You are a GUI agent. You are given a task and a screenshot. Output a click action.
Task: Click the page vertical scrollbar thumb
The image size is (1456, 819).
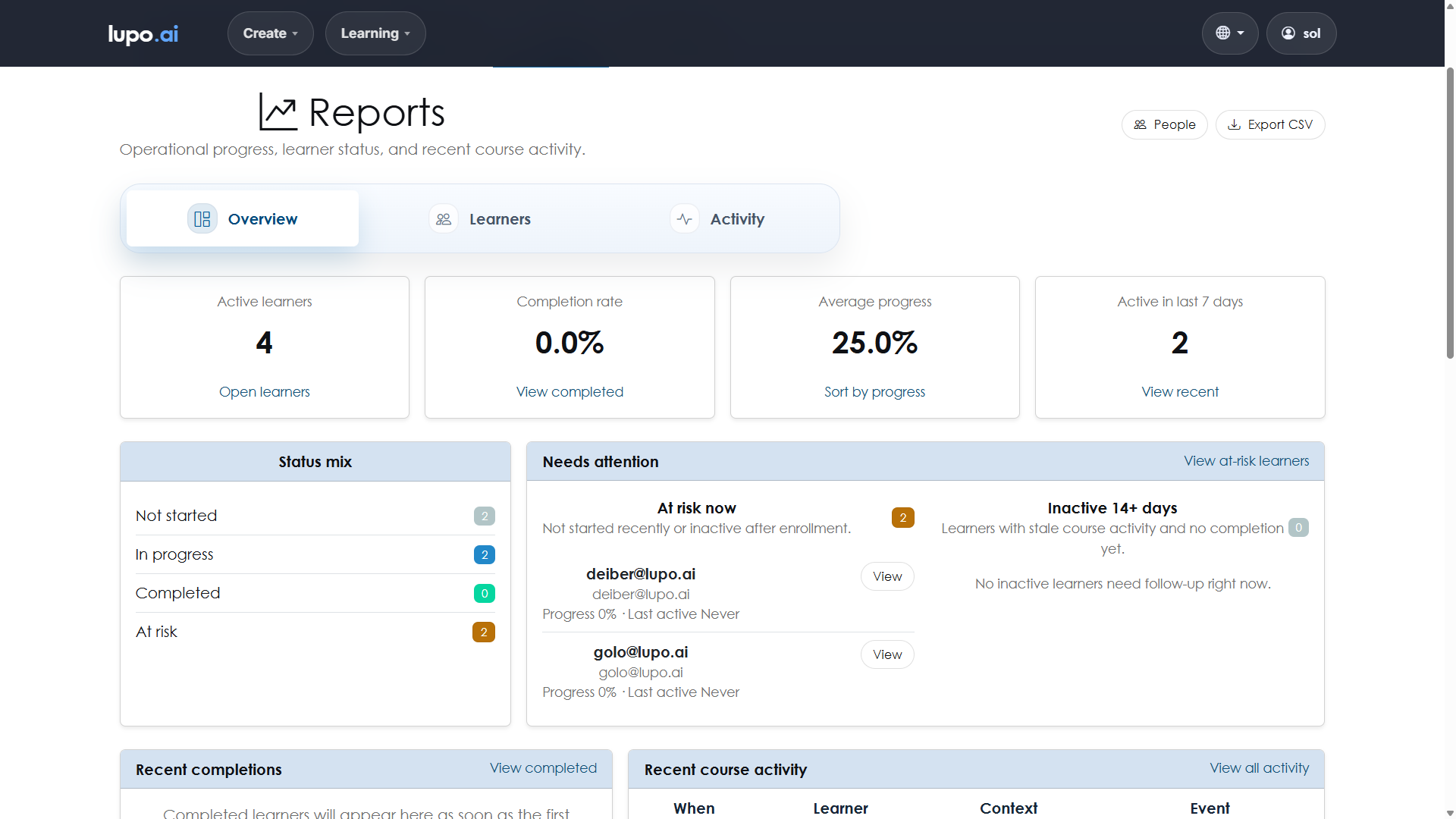1450,212
